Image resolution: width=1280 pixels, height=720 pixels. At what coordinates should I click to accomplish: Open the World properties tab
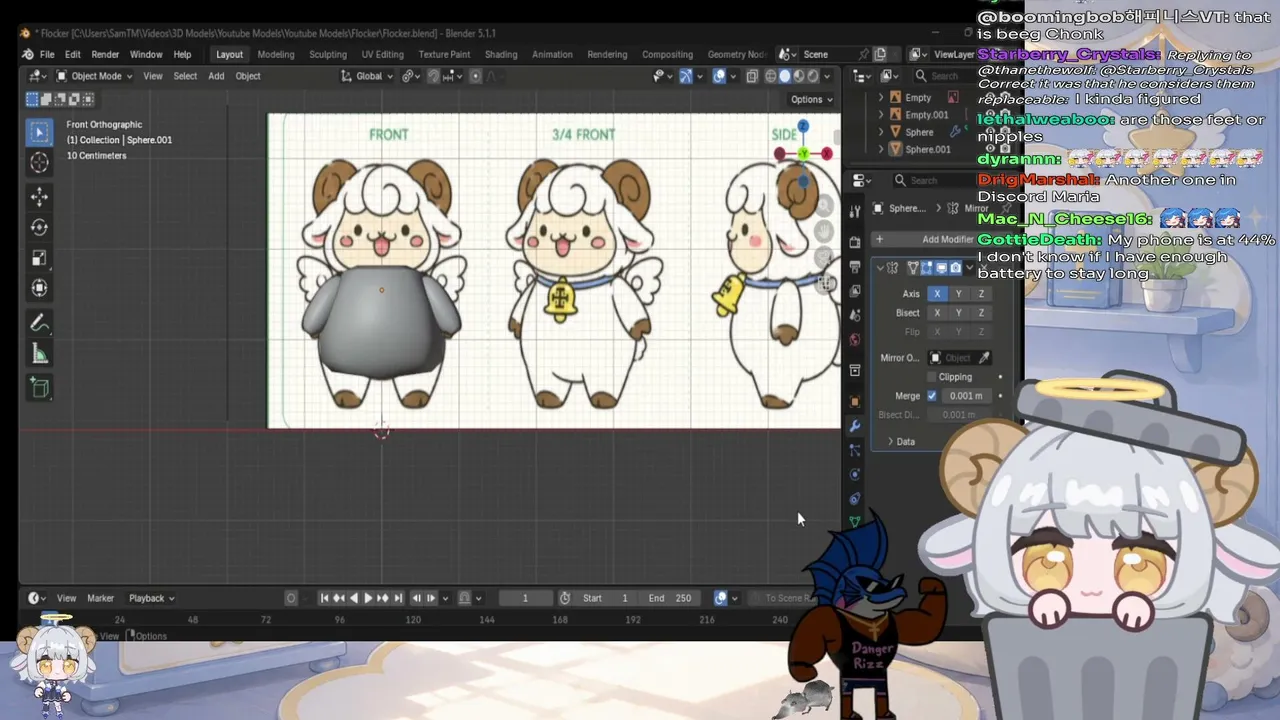[x=854, y=340]
